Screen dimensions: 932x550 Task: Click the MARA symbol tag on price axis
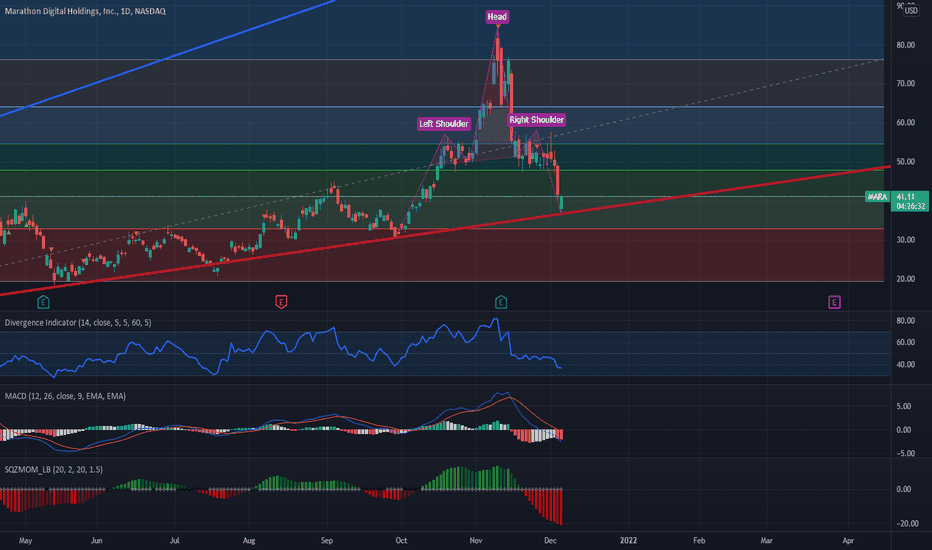pyautogui.click(x=877, y=197)
